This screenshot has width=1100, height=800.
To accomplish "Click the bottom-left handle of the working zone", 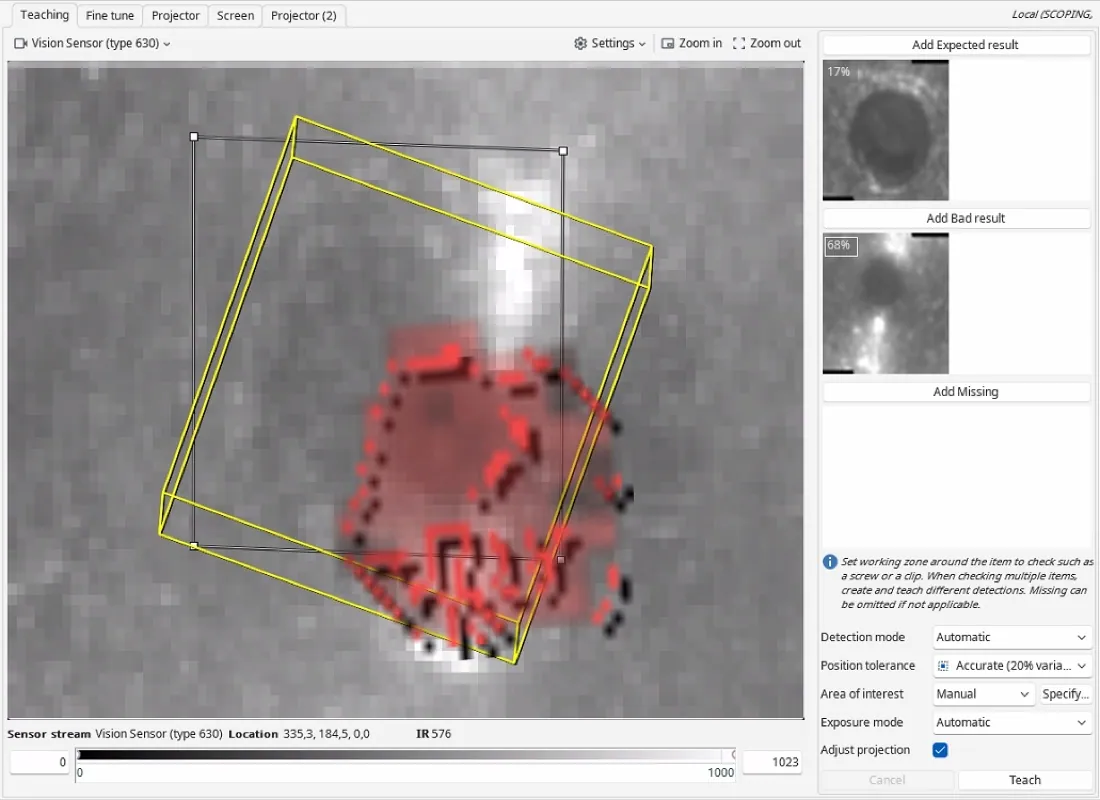I will click(x=194, y=545).
